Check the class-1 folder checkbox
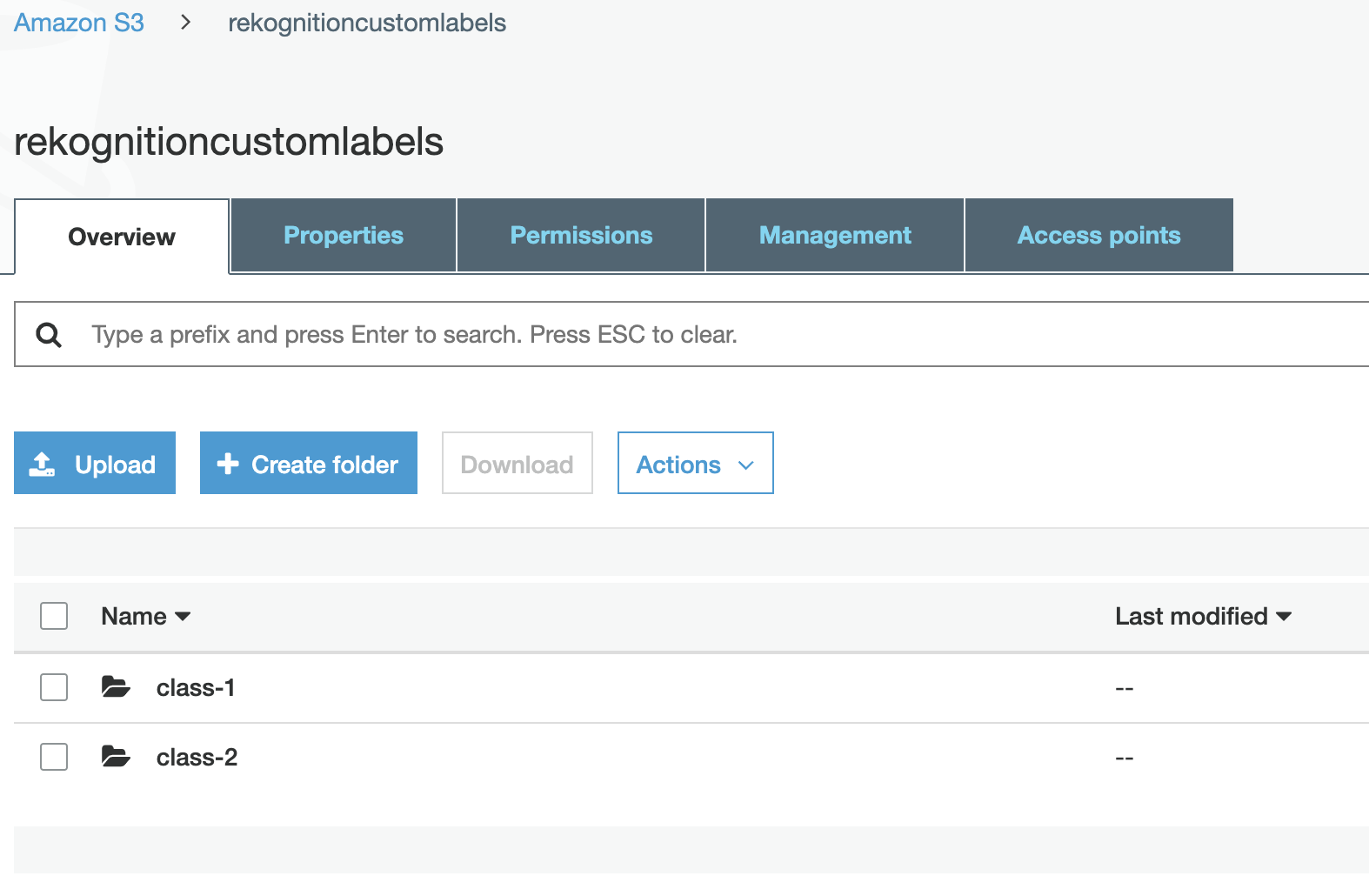The height and width of the screenshot is (896, 1369). pos(54,687)
